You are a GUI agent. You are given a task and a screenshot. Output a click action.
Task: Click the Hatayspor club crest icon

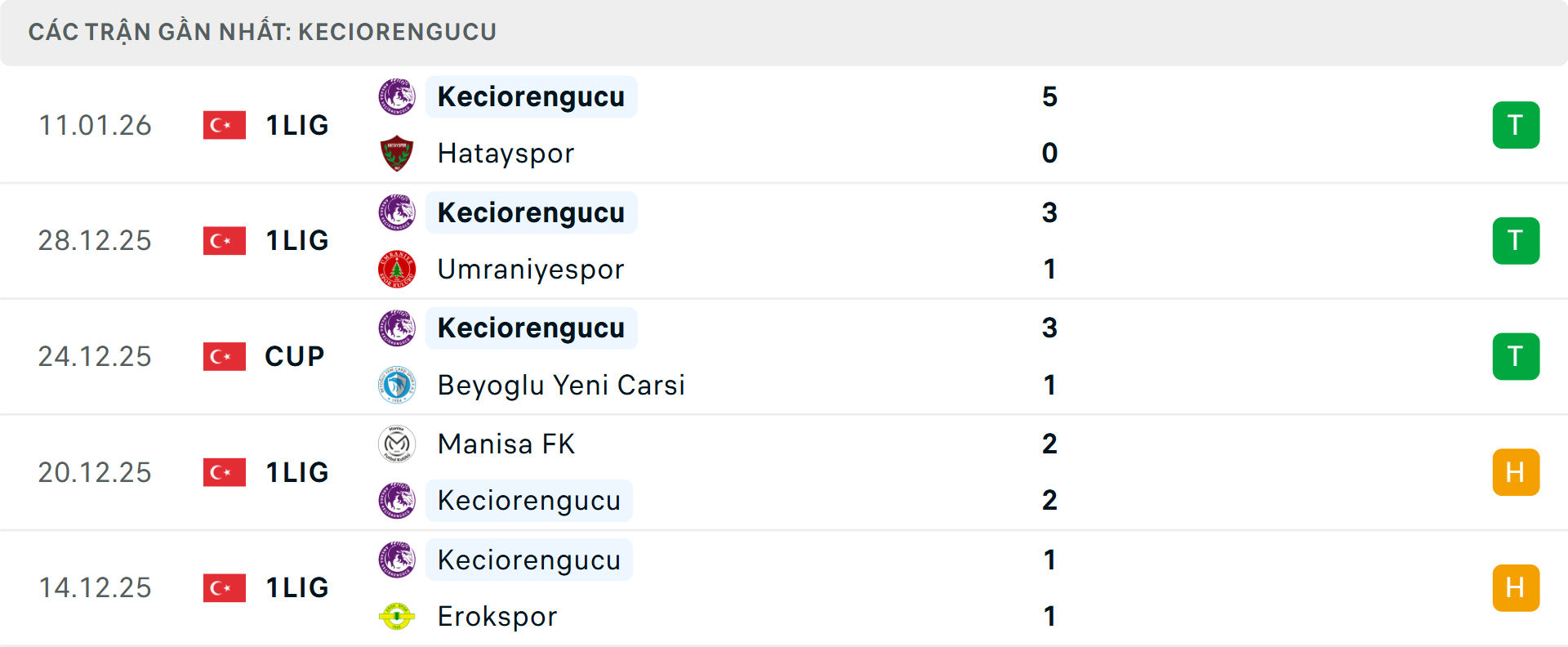point(397,154)
